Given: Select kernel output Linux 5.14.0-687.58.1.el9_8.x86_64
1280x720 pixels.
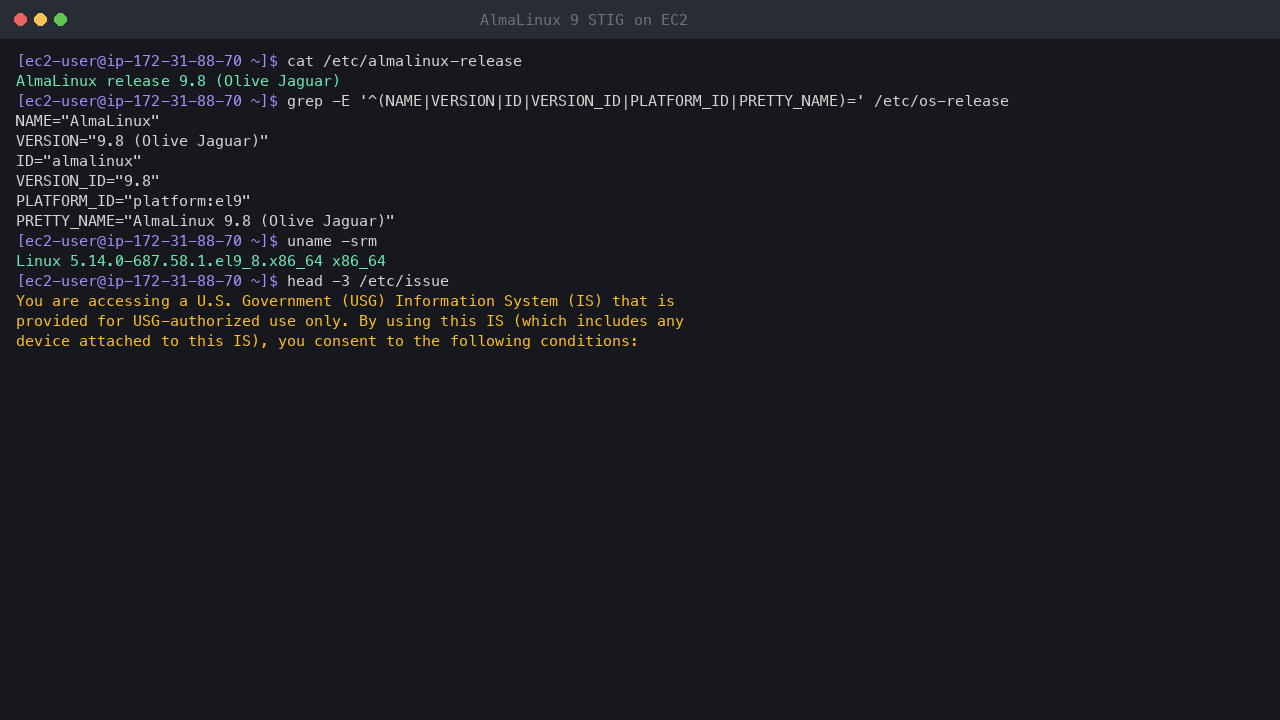Looking at the screenshot, I should (201, 261).
